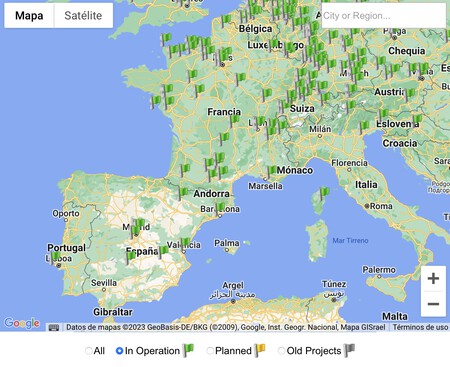This screenshot has height=367, width=450.
Task: Click the green flag near Lisboa
Action: coord(55,258)
